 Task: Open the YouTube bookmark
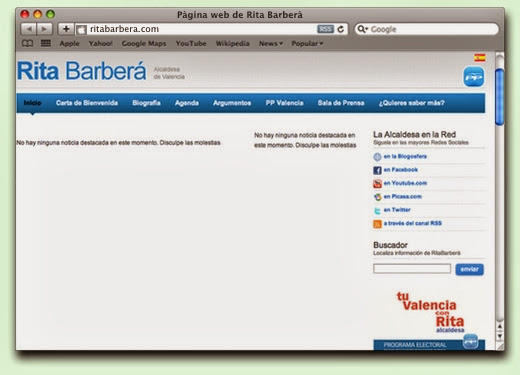click(x=191, y=43)
